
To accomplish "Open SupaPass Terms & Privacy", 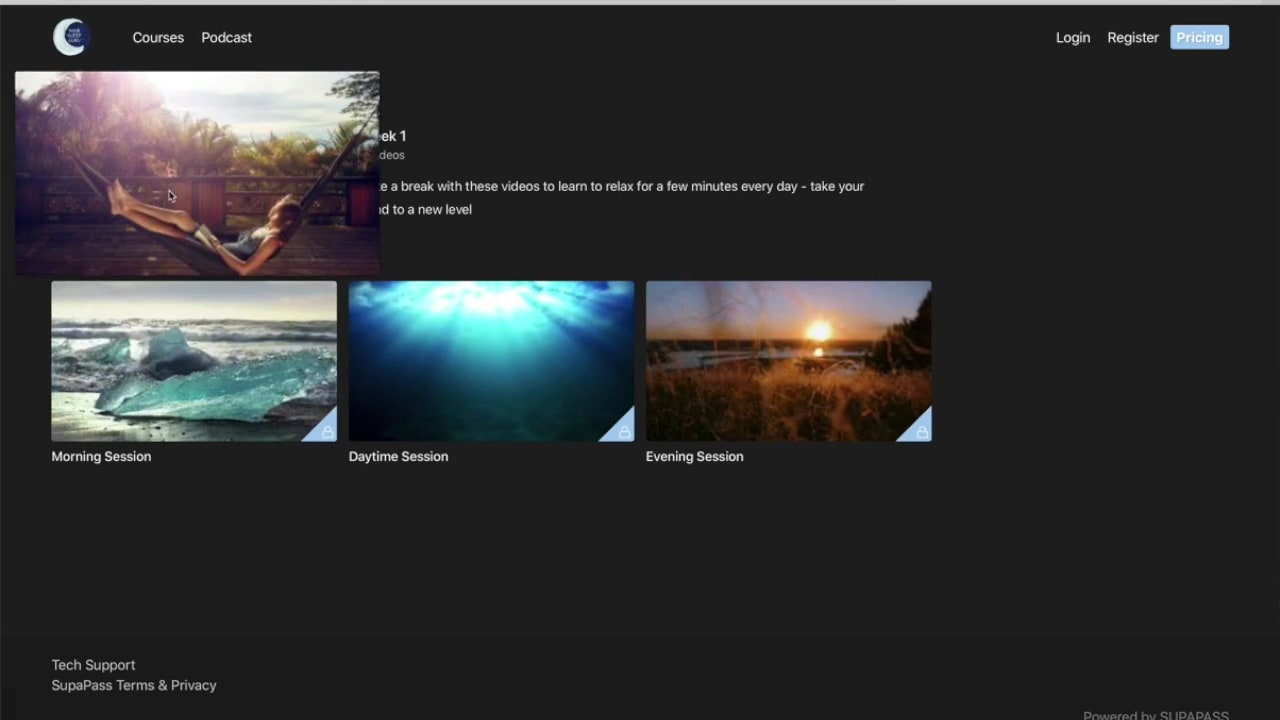I will [x=133, y=685].
